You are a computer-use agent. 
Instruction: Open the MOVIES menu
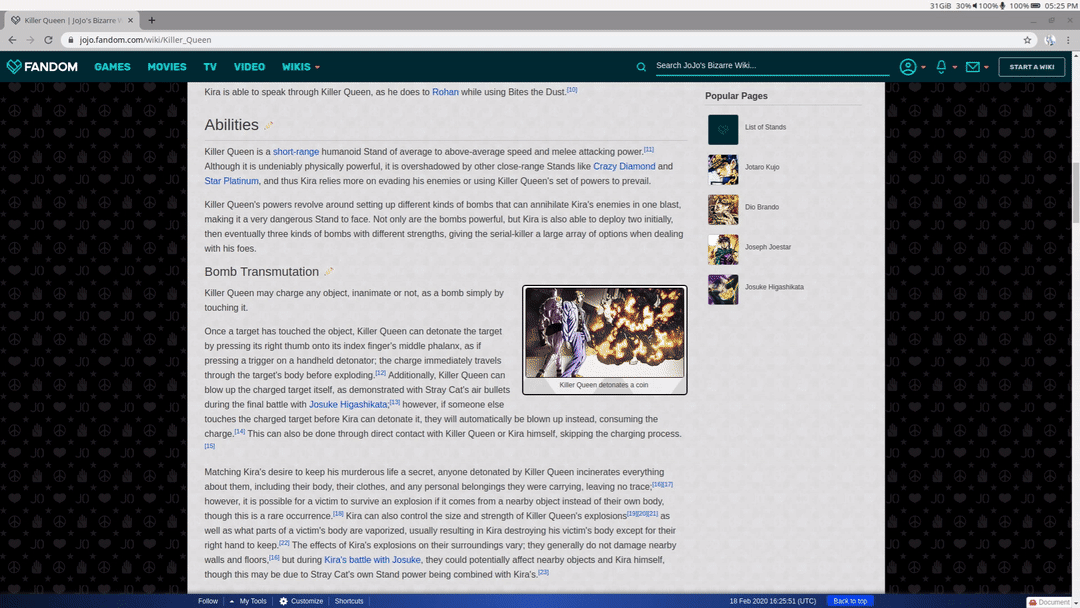point(167,67)
